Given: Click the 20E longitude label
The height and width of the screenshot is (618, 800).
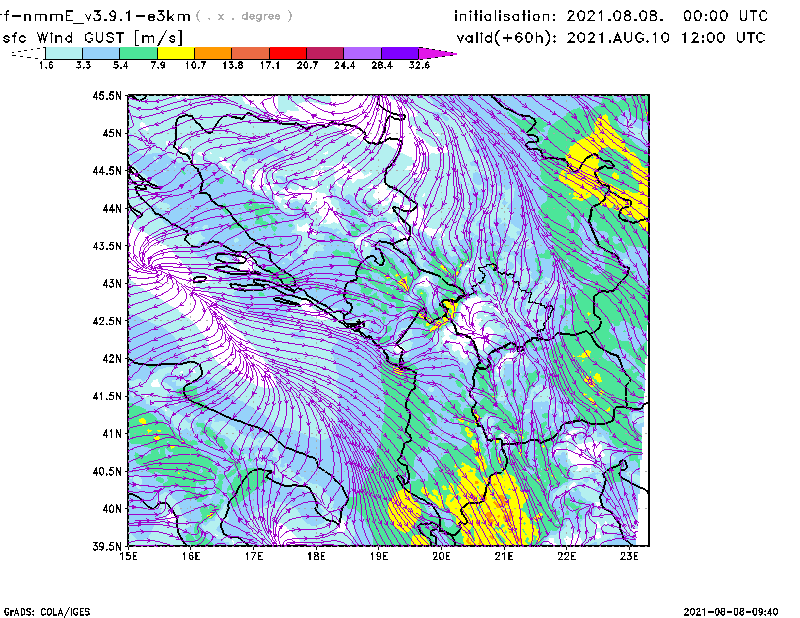Looking at the screenshot, I should pyautogui.click(x=441, y=556).
